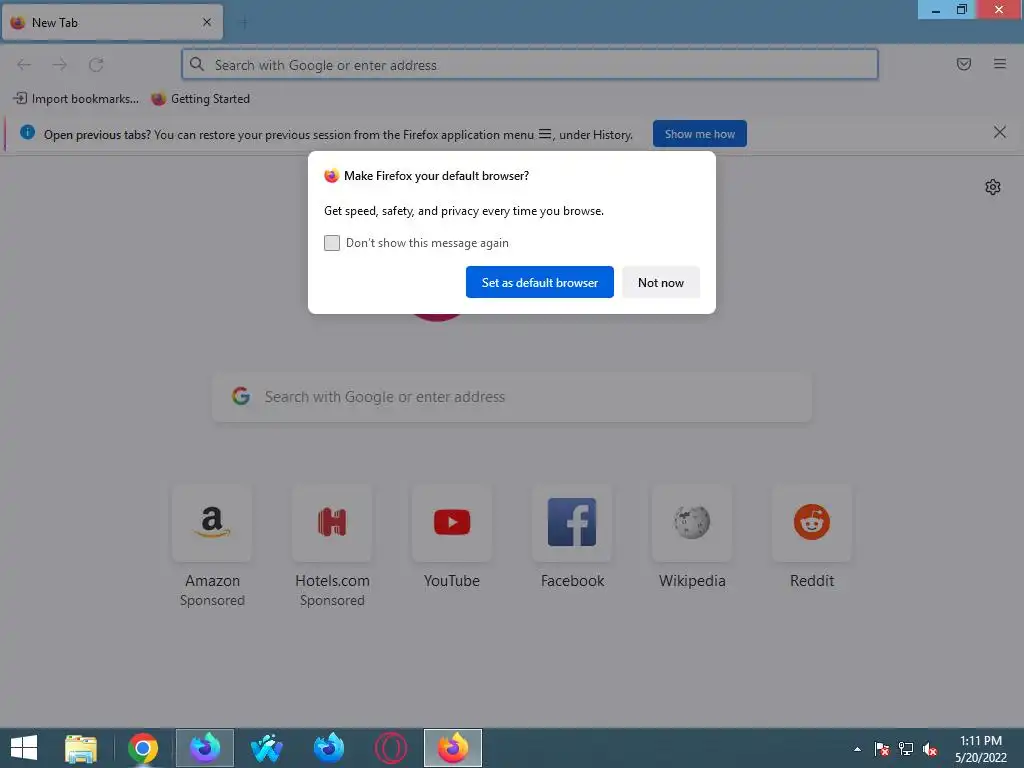Launch Opera from the taskbar
The height and width of the screenshot is (768, 1024).
391,748
